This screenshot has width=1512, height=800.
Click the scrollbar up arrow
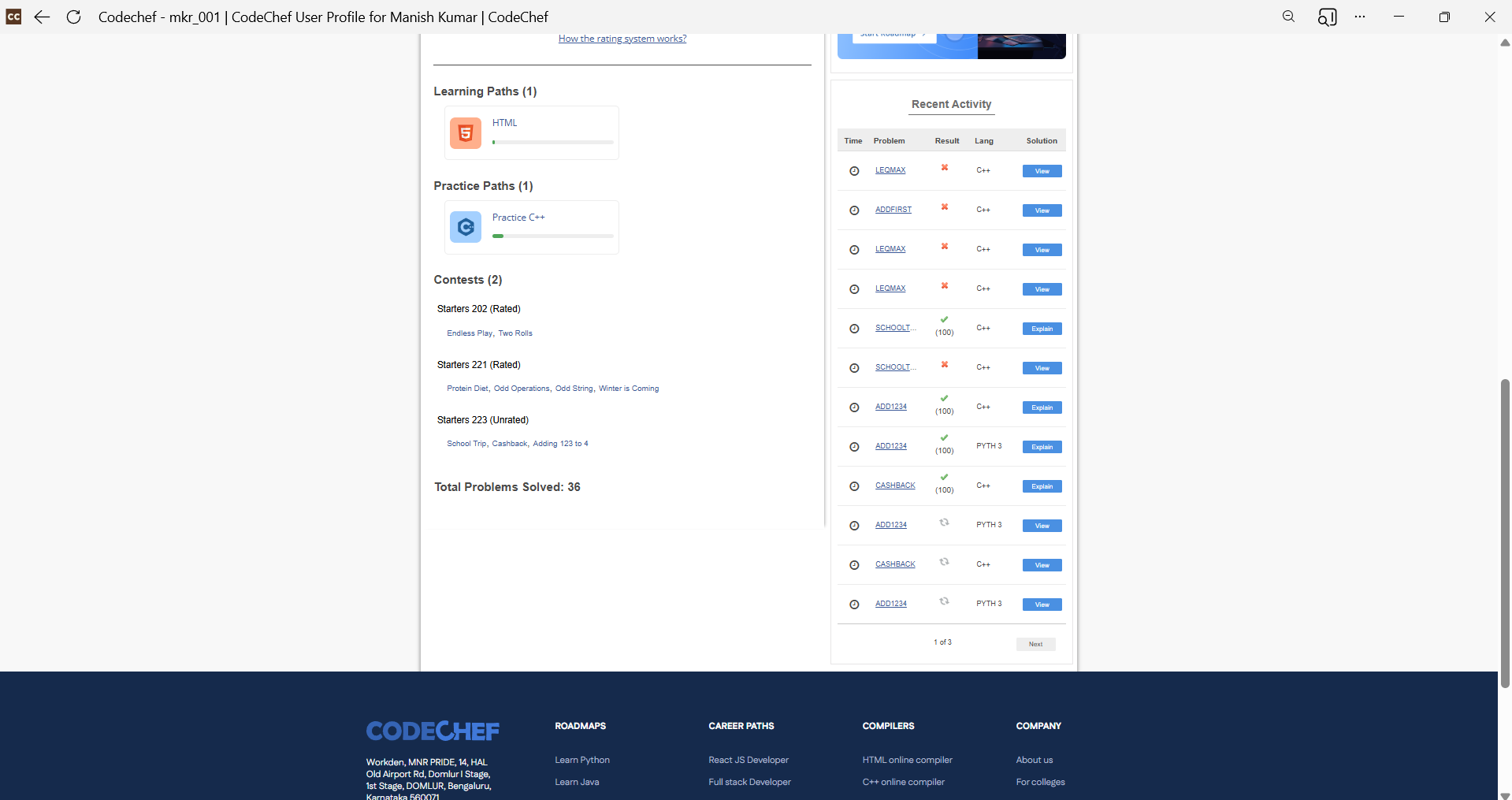1505,43
